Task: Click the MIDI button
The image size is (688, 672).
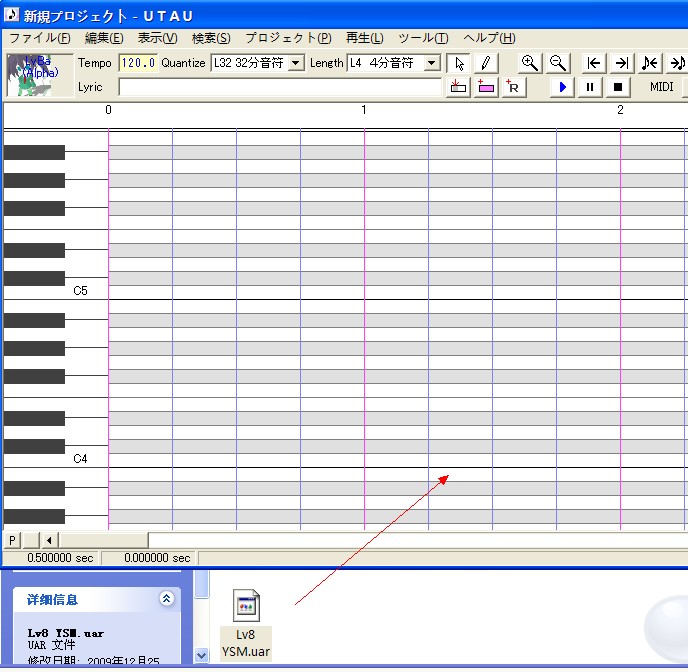Action: coord(662,87)
